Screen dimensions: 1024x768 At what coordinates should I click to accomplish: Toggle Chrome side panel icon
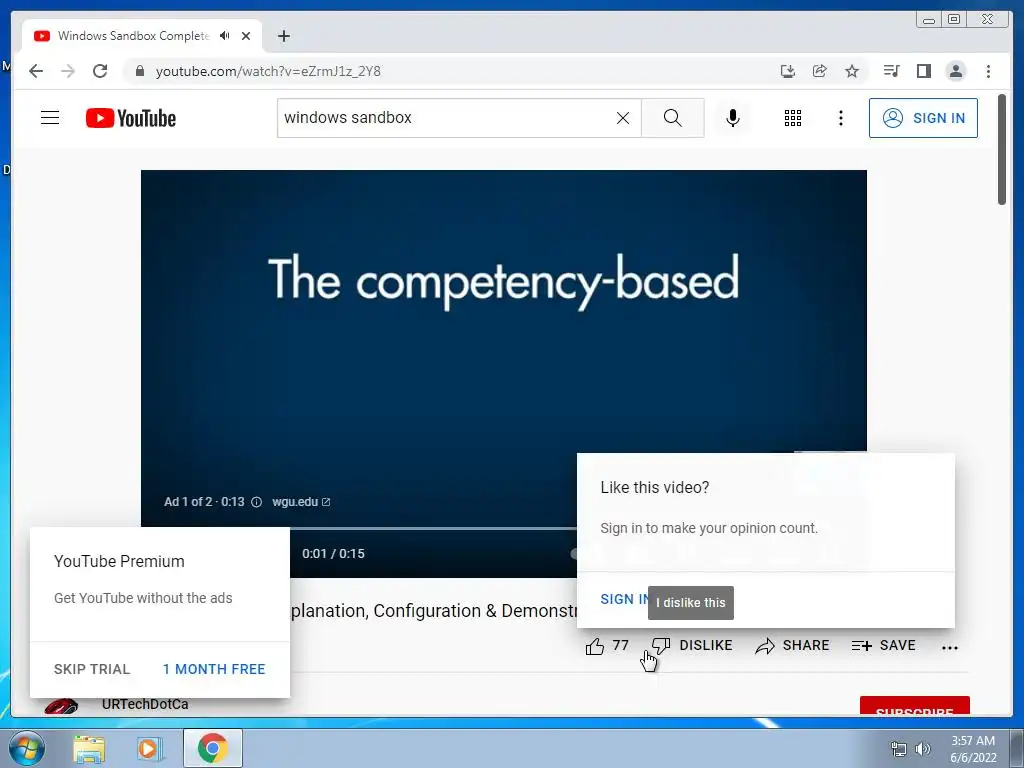coord(923,71)
